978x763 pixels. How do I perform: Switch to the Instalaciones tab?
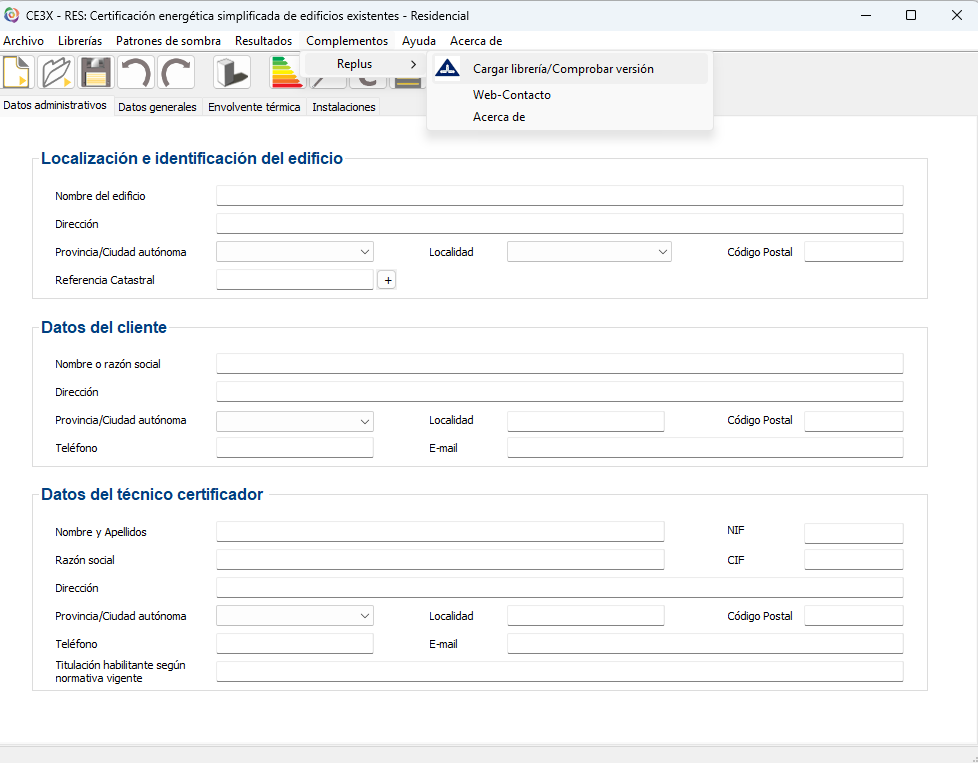click(343, 107)
